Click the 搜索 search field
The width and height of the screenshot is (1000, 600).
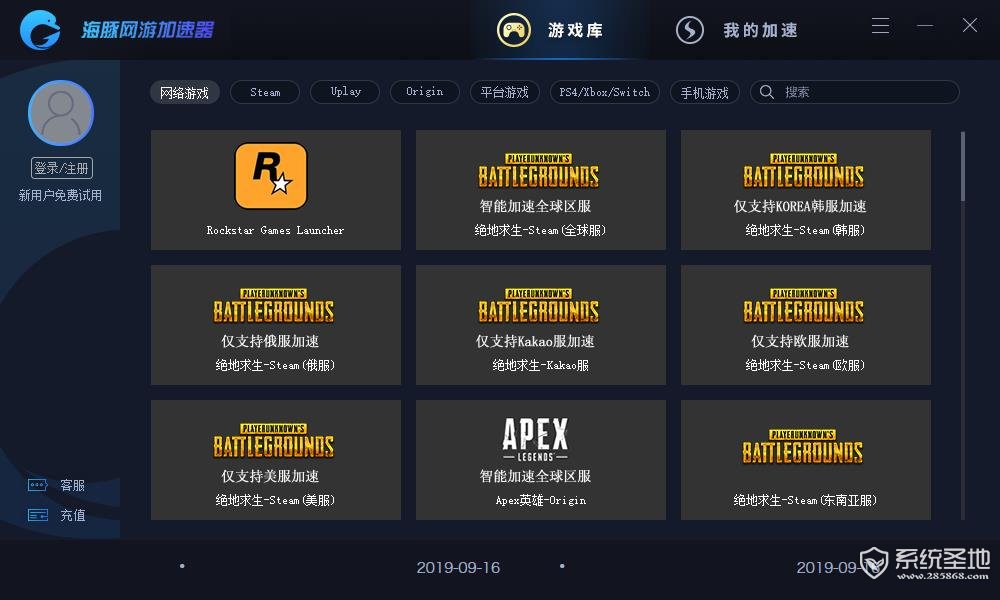[855, 92]
